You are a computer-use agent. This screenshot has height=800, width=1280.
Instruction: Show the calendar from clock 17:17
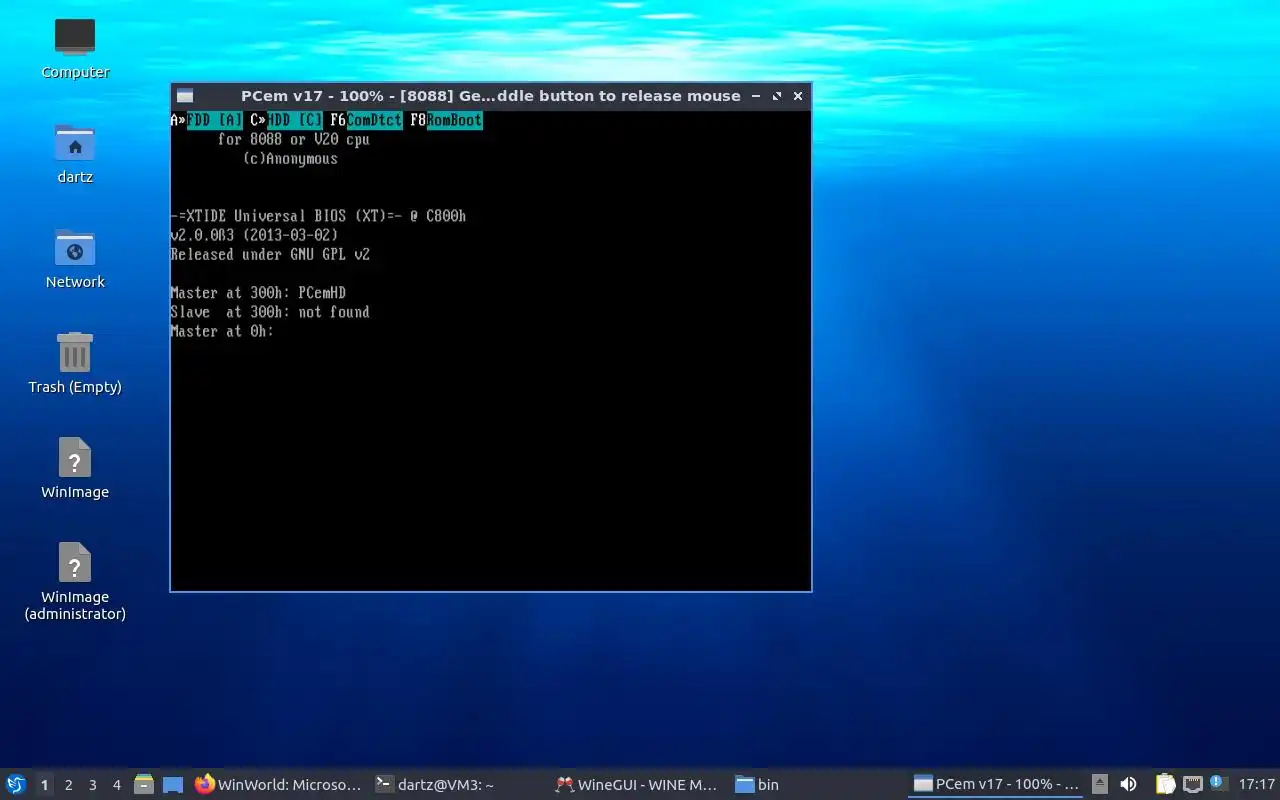point(1256,785)
